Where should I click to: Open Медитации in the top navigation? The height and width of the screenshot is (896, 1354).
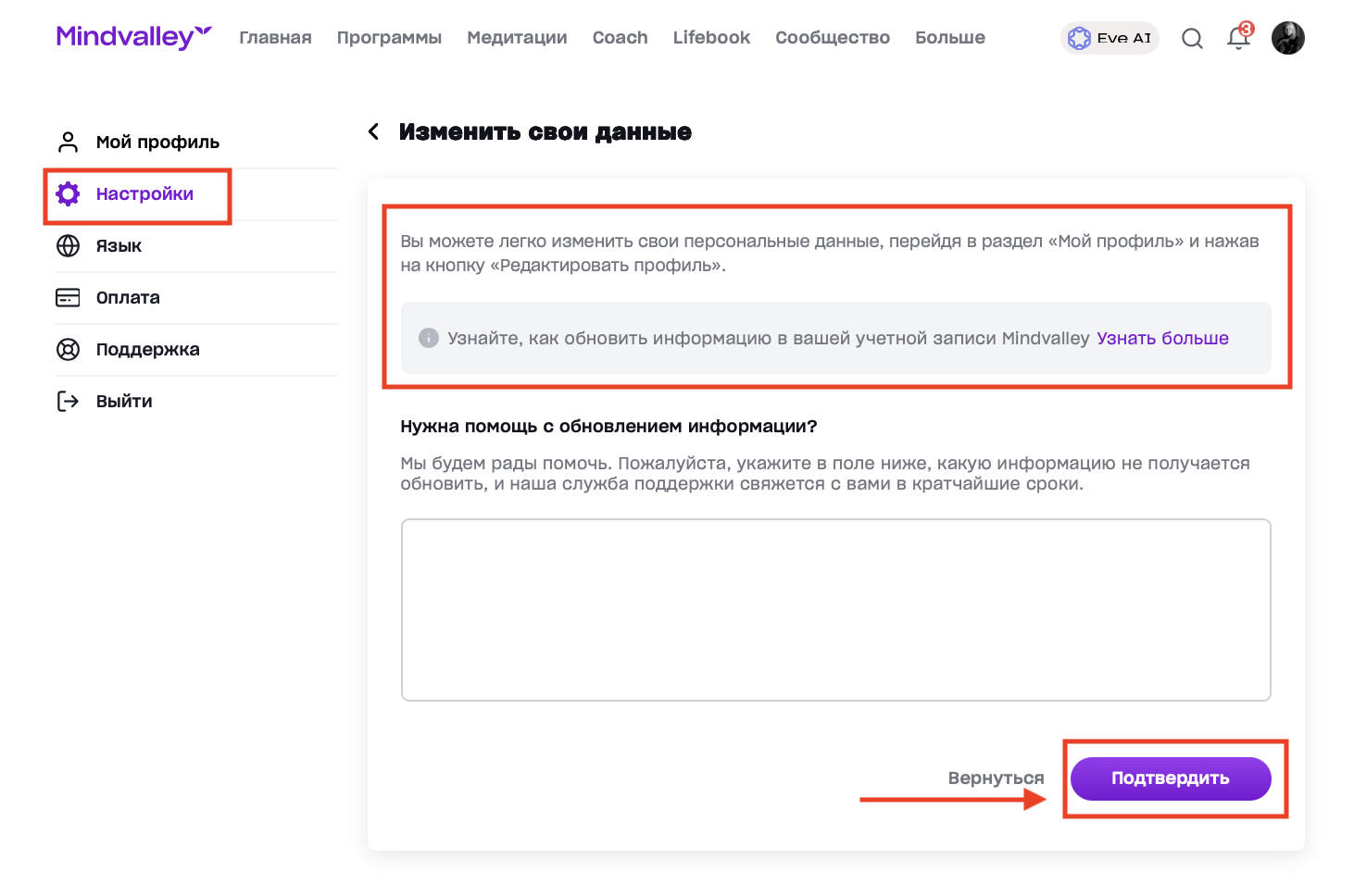(x=517, y=38)
